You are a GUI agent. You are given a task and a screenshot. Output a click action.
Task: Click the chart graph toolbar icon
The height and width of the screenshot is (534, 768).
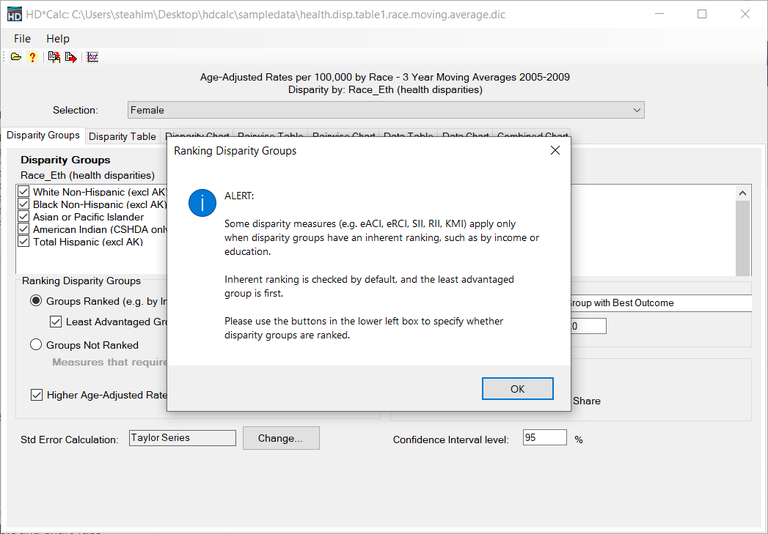click(x=93, y=58)
